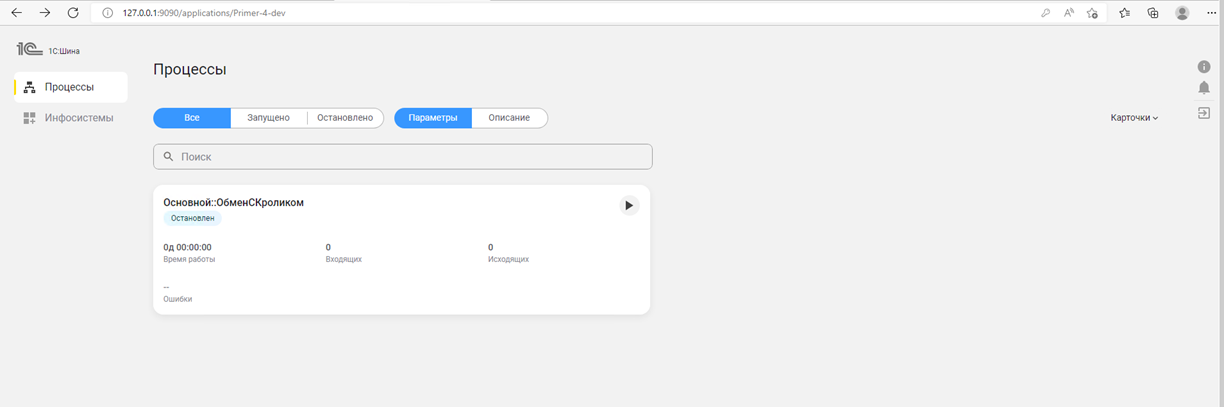Switch view to Описание
Screen dimensions: 1224x407
click(509, 118)
